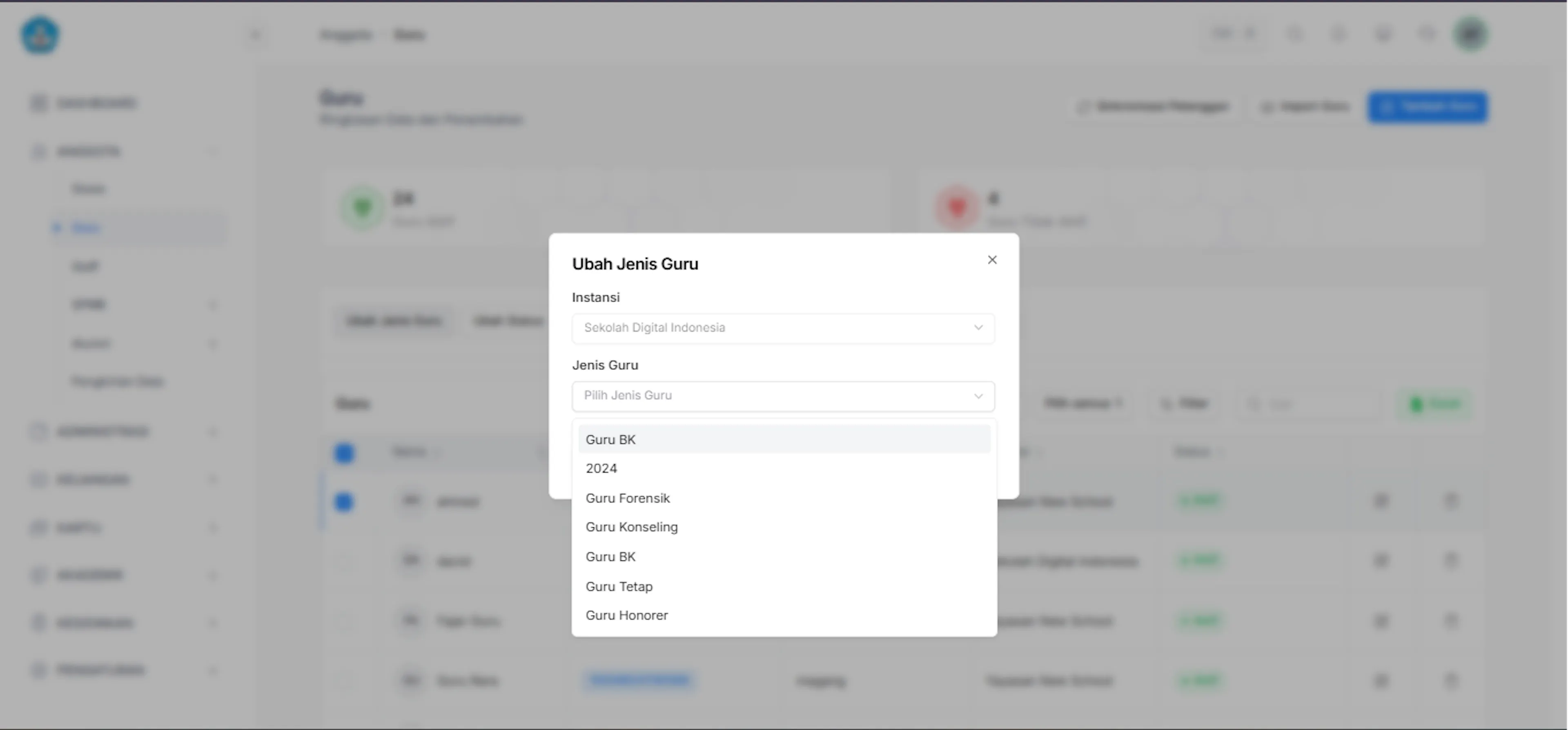This screenshot has height=730, width=1568.
Task: Pick Guru Forensik from the dropdown list
Action: (784, 498)
